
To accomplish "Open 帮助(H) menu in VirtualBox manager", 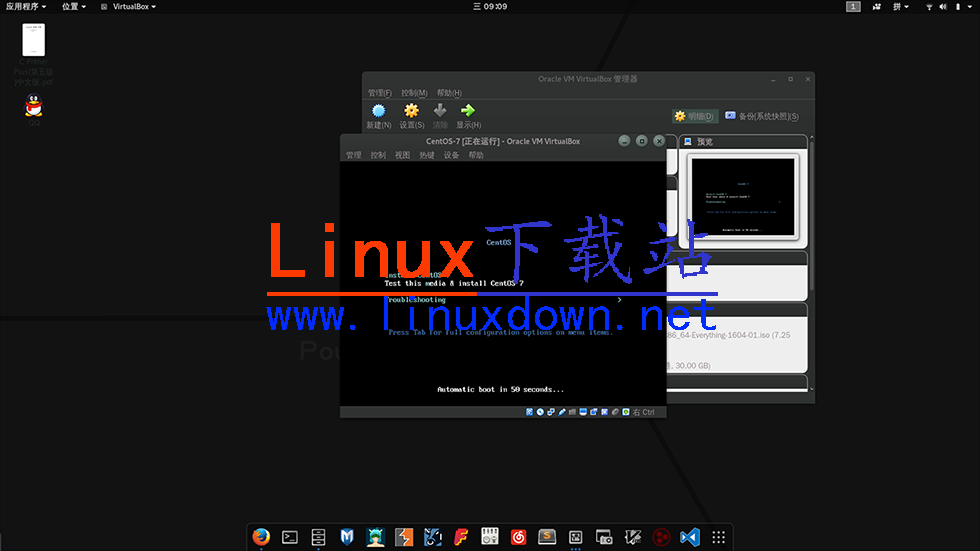I will click(449, 93).
